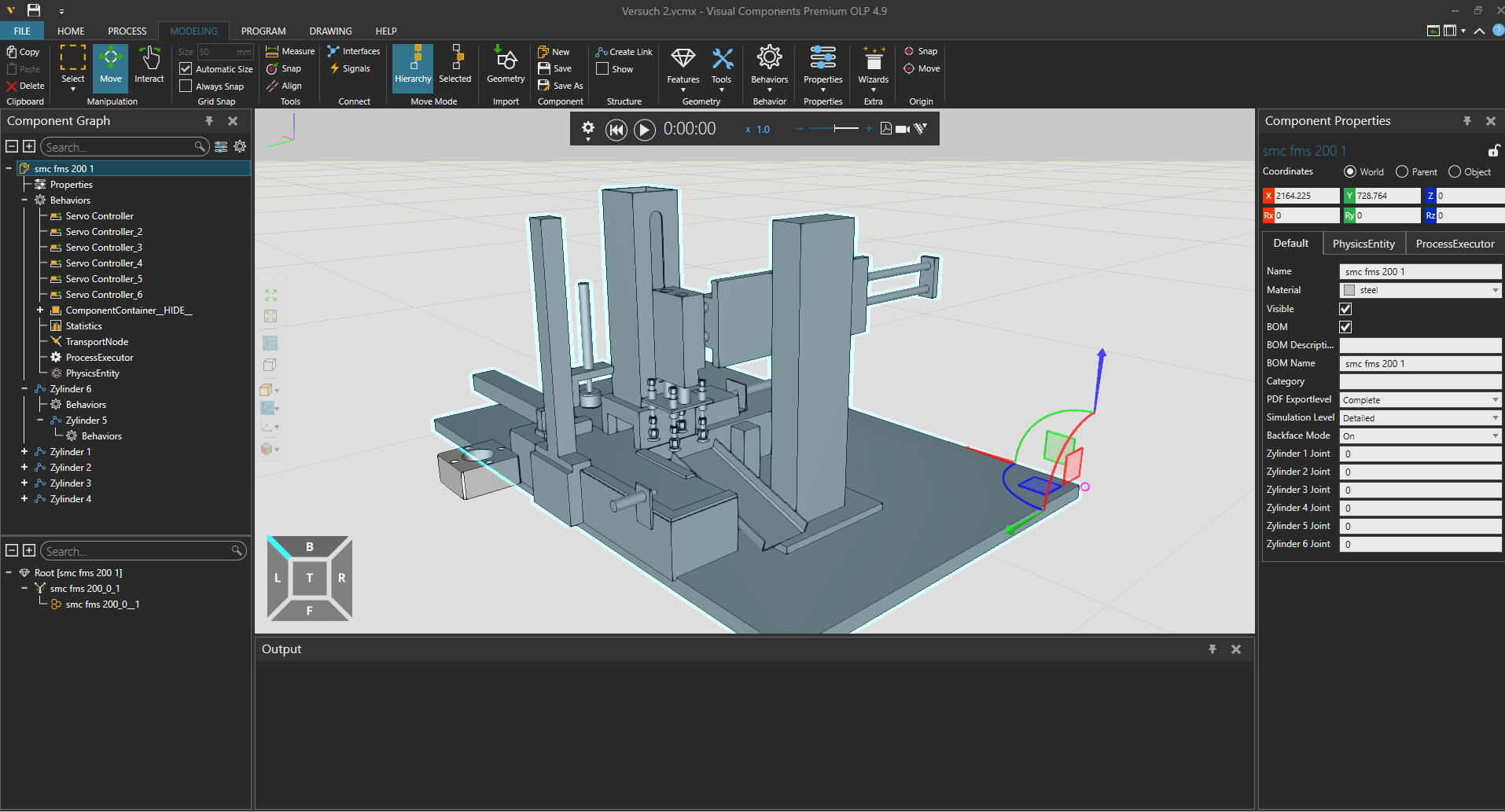
Task: Expand the Zylinder 1 tree node
Action: pyautogui.click(x=24, y=452)
